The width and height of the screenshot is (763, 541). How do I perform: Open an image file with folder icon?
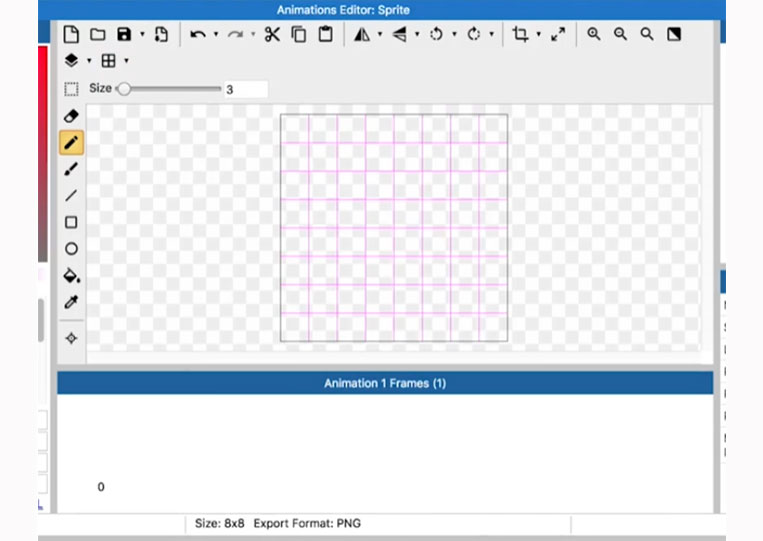click(98, 35)
